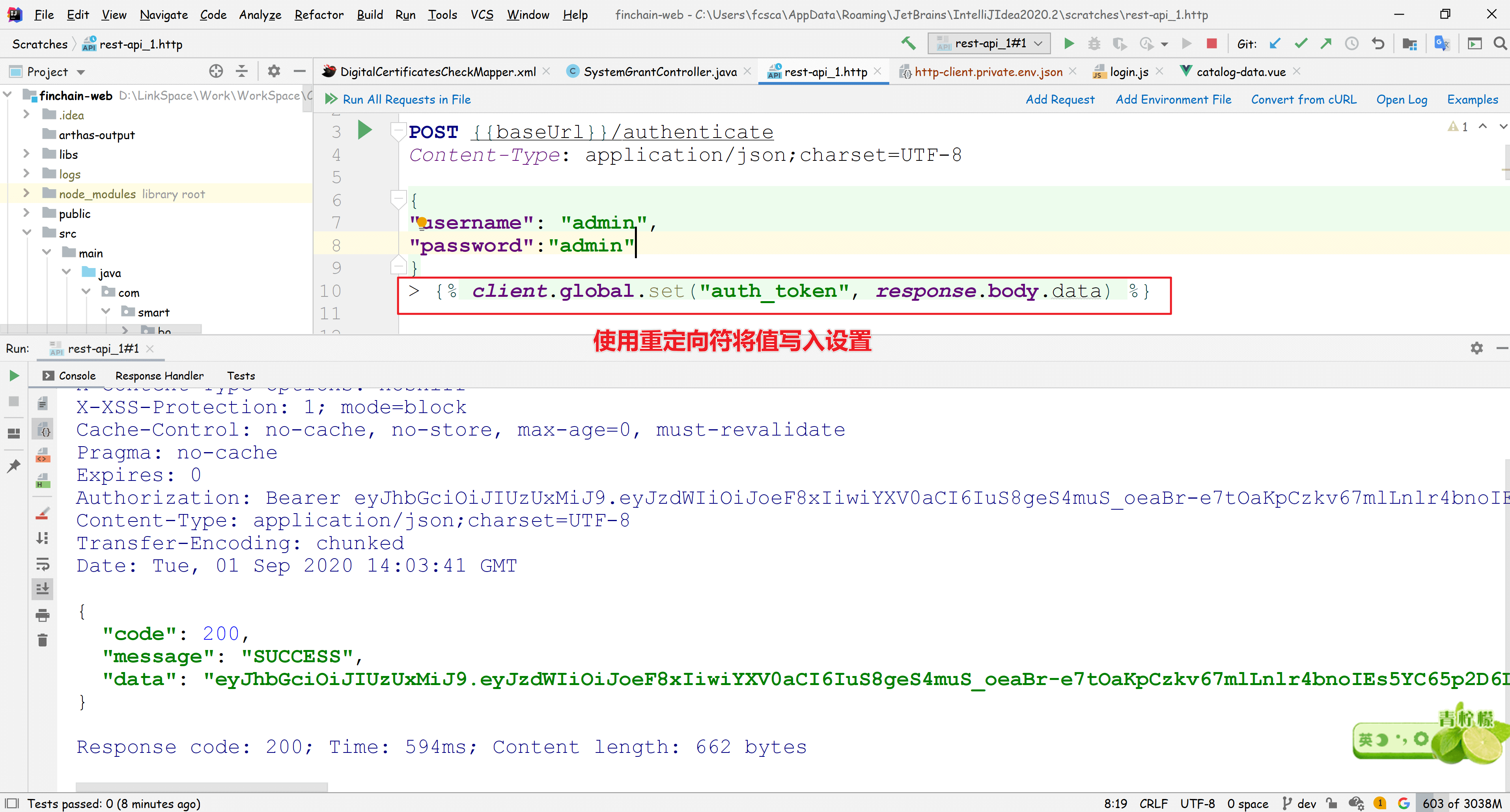Pin the Run tab with pin icon
The height and width of the screenshot is (812, 1510).
click(x=13, y=466)
